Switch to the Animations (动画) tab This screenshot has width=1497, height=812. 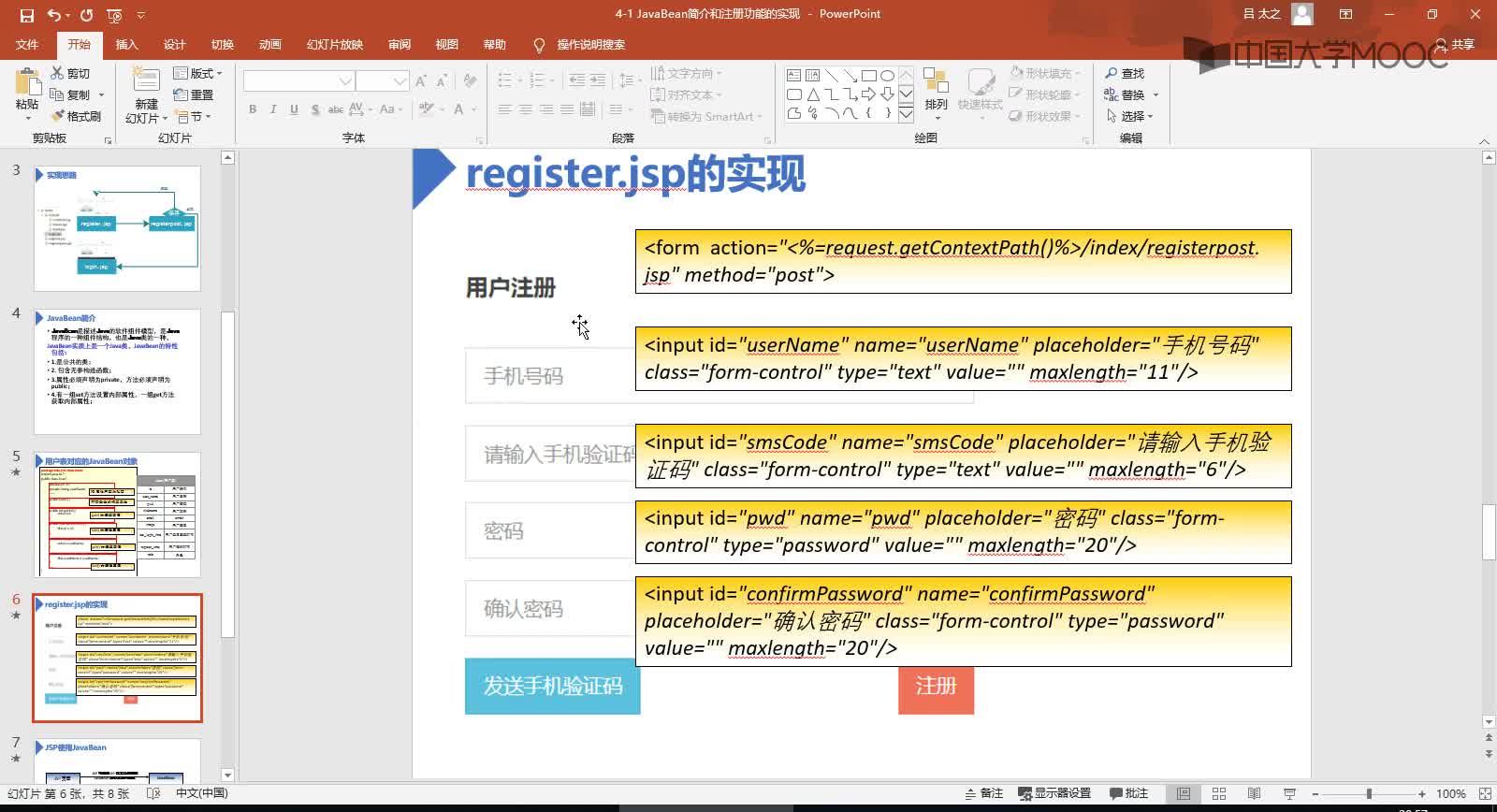click(x=269, y=44)
